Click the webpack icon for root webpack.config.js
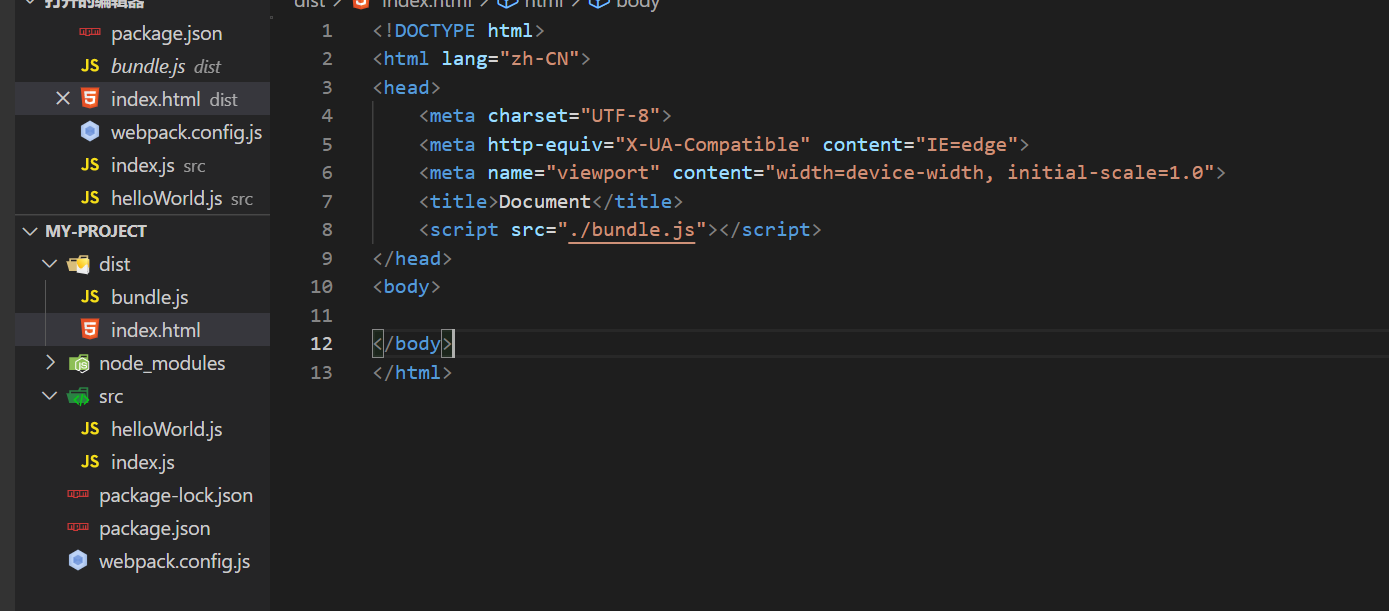The width and height of the screenshot is (1389, 611). pyautogui.click(x=78, y=561)
